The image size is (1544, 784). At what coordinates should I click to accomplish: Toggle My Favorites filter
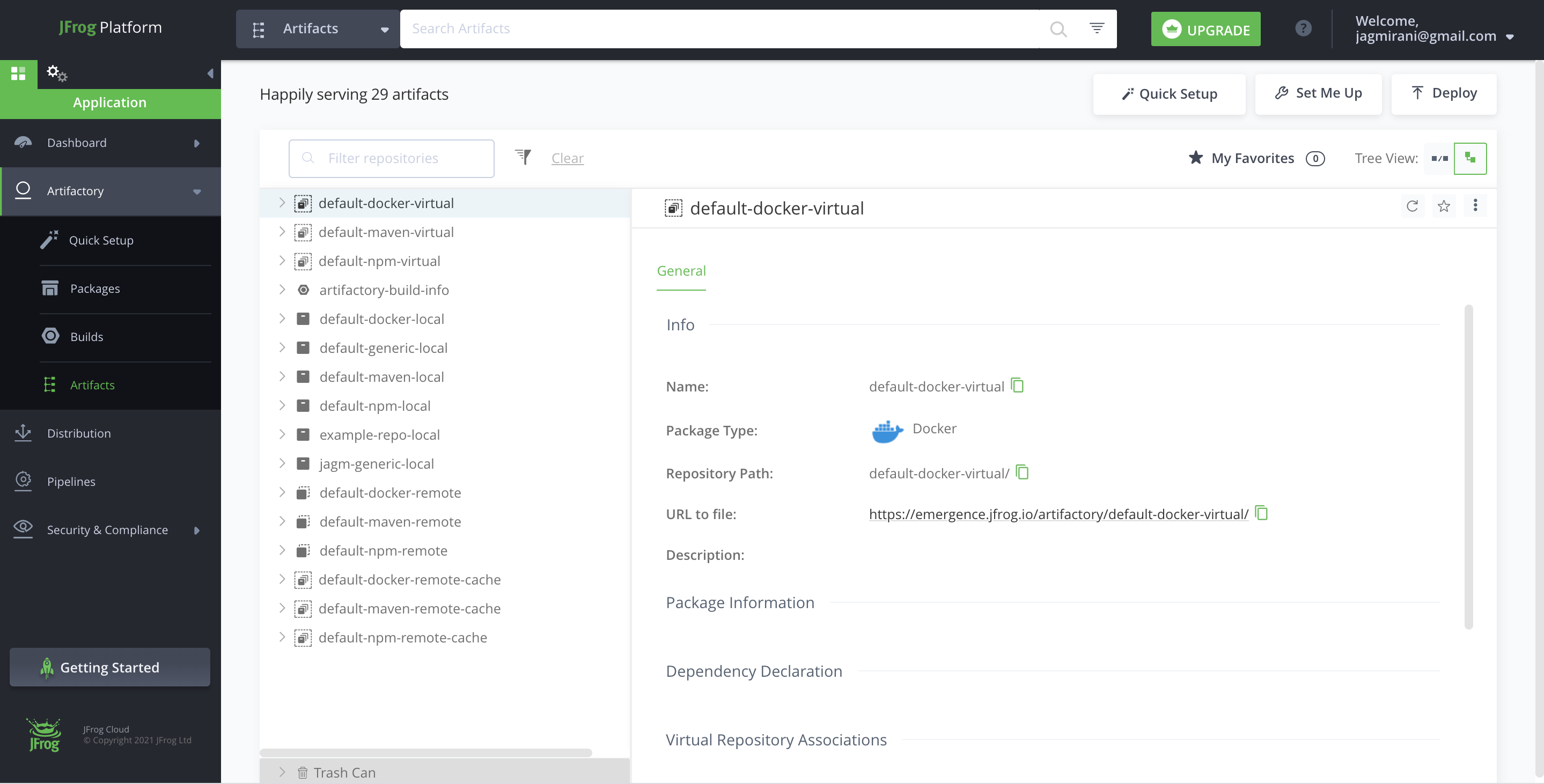coord(1254,158)
